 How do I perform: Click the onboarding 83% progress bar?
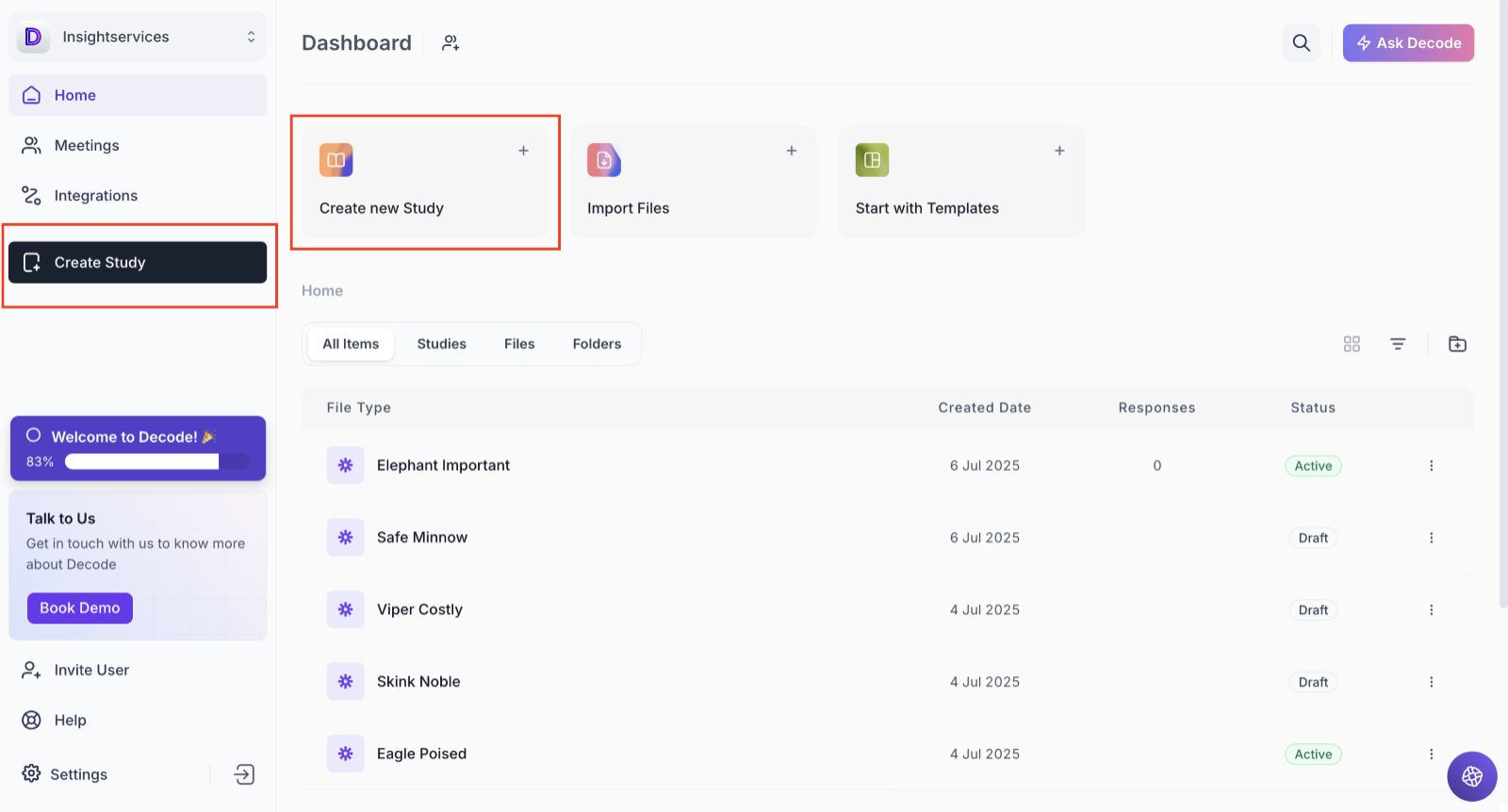(157, 462)
